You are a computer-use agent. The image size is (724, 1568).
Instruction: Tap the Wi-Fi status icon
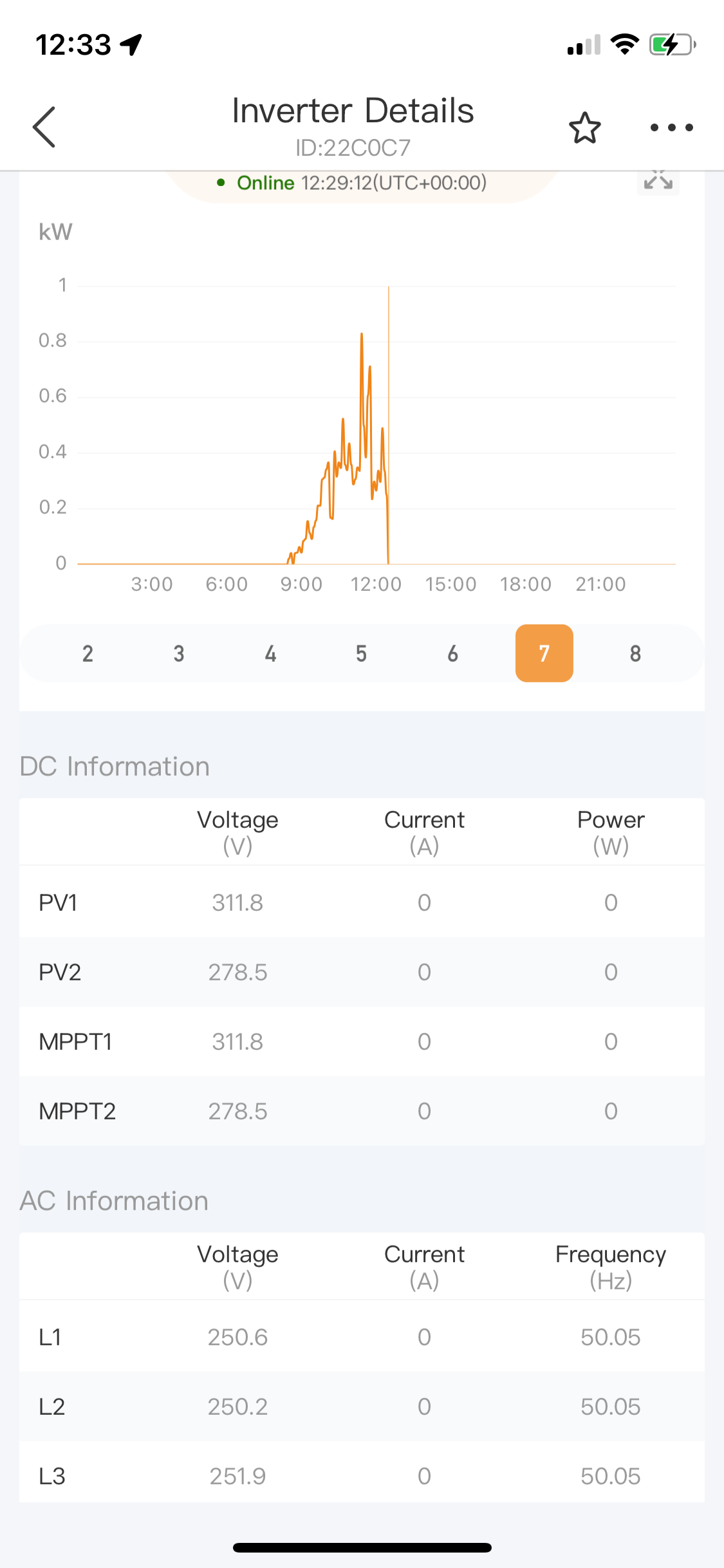tap(624, 44)
